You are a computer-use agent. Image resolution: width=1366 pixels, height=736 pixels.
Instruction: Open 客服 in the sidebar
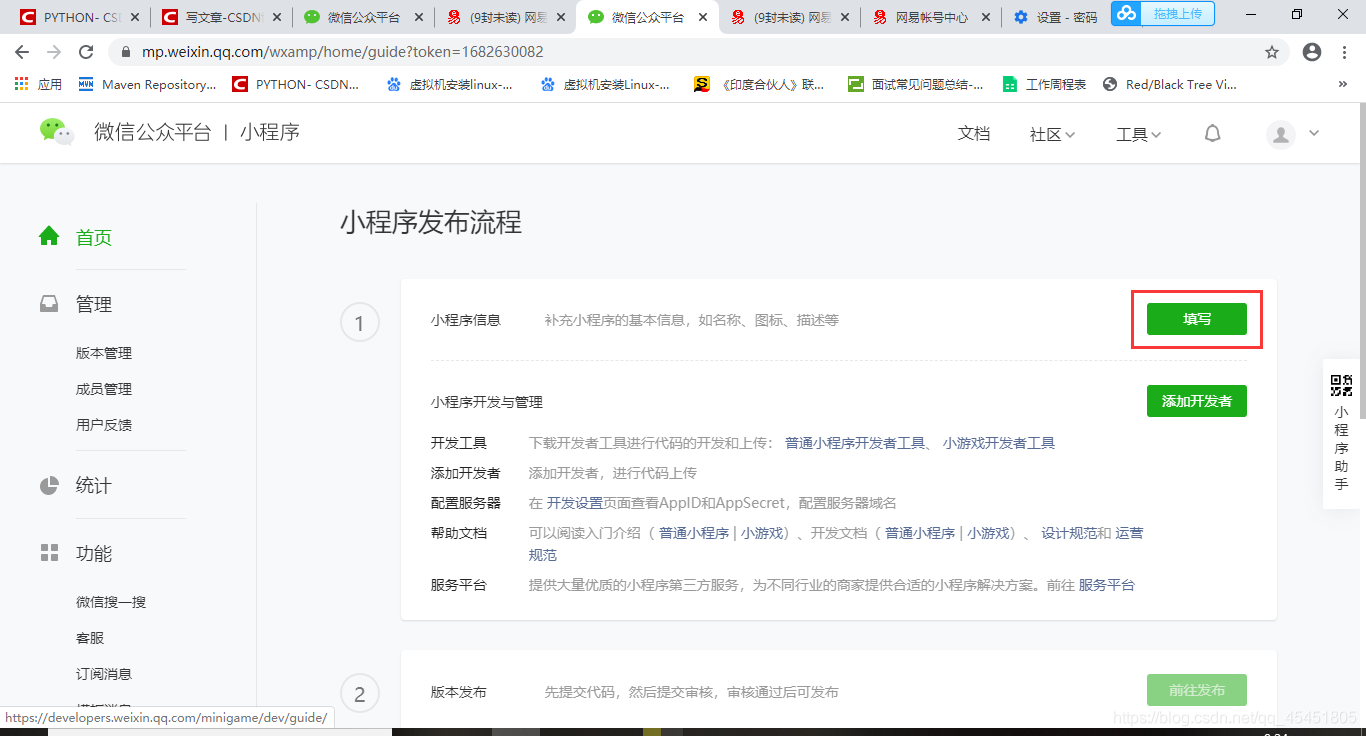pos(90,638)
